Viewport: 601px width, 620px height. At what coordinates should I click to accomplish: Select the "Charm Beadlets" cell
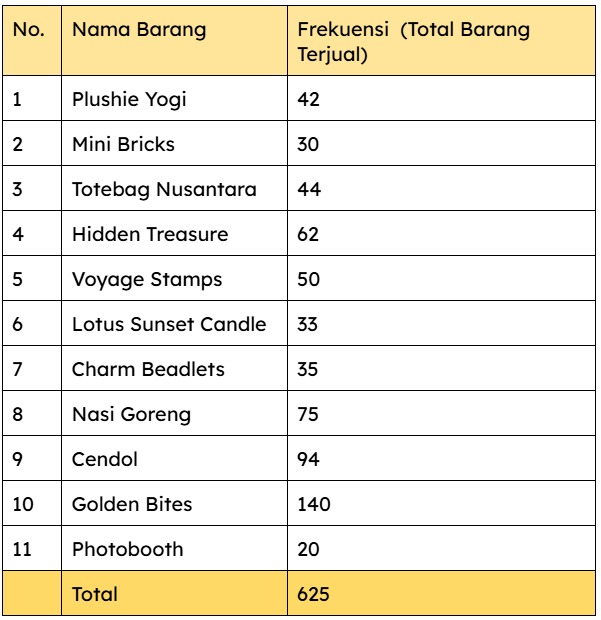(x=148, y=369)
